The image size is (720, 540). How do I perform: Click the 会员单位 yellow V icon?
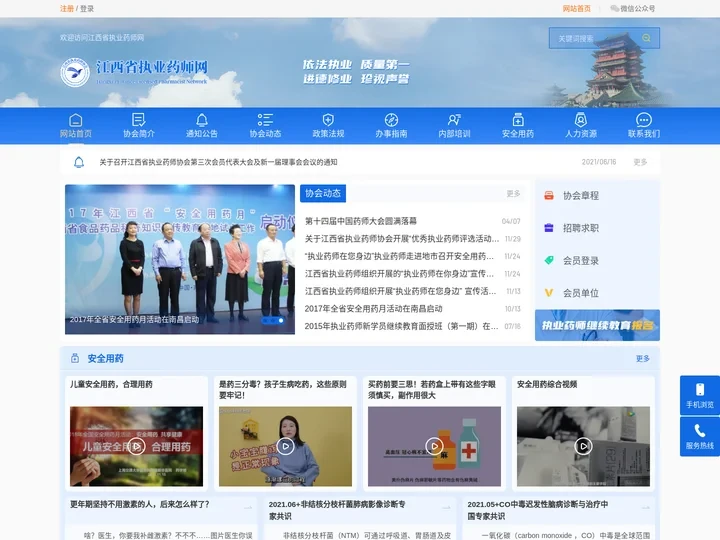tap(549, 292)
